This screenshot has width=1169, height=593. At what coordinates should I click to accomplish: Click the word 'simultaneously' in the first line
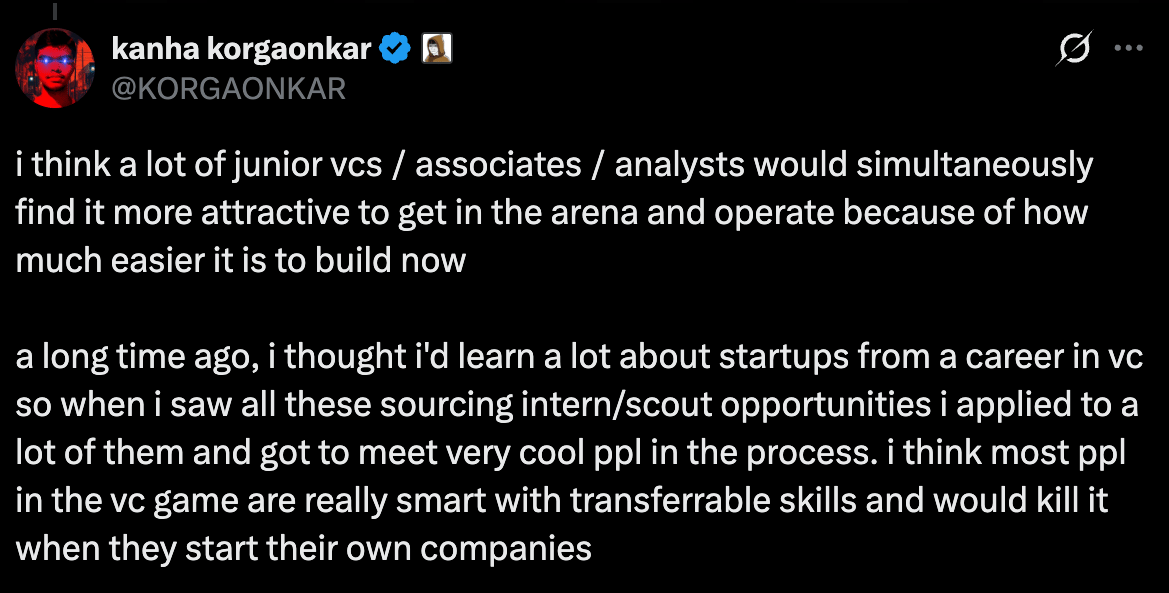pos(974,166)
